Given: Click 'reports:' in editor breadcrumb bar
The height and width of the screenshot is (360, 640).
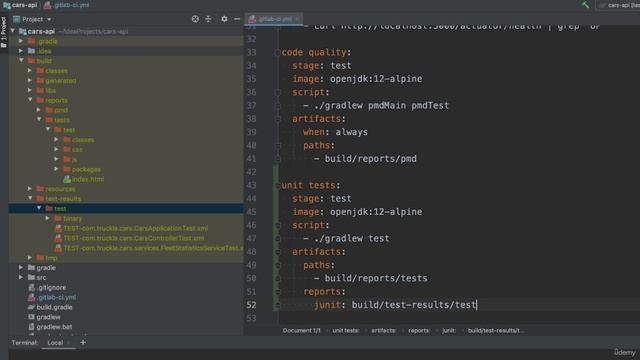Looking at the screenshot, I should [419, 330].
